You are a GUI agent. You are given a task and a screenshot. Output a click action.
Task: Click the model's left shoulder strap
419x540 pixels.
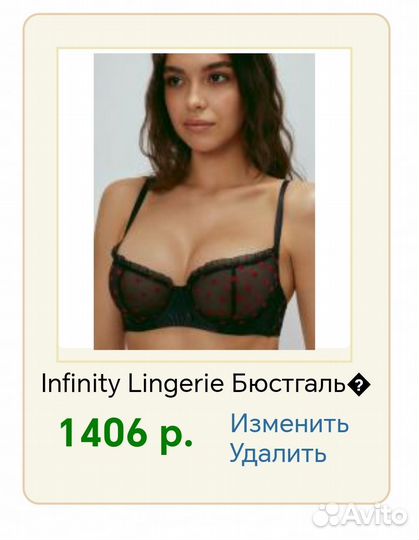(283, 216)
